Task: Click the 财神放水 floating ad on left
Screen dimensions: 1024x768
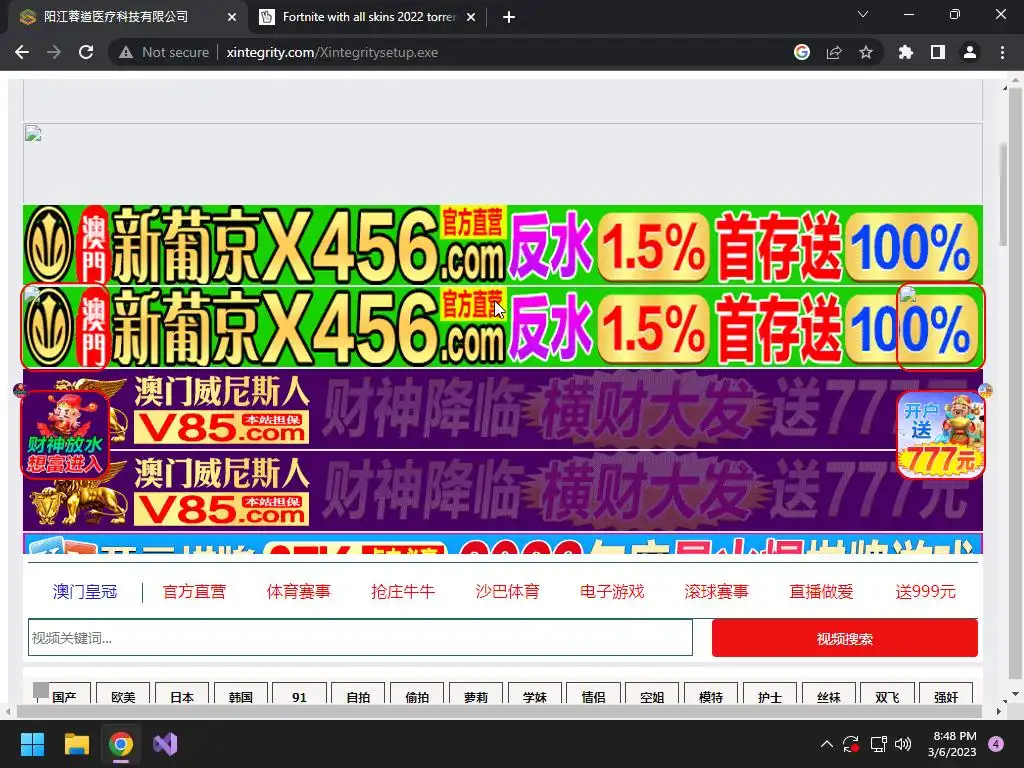Action: pyautogui.click(x=64, y=434)
